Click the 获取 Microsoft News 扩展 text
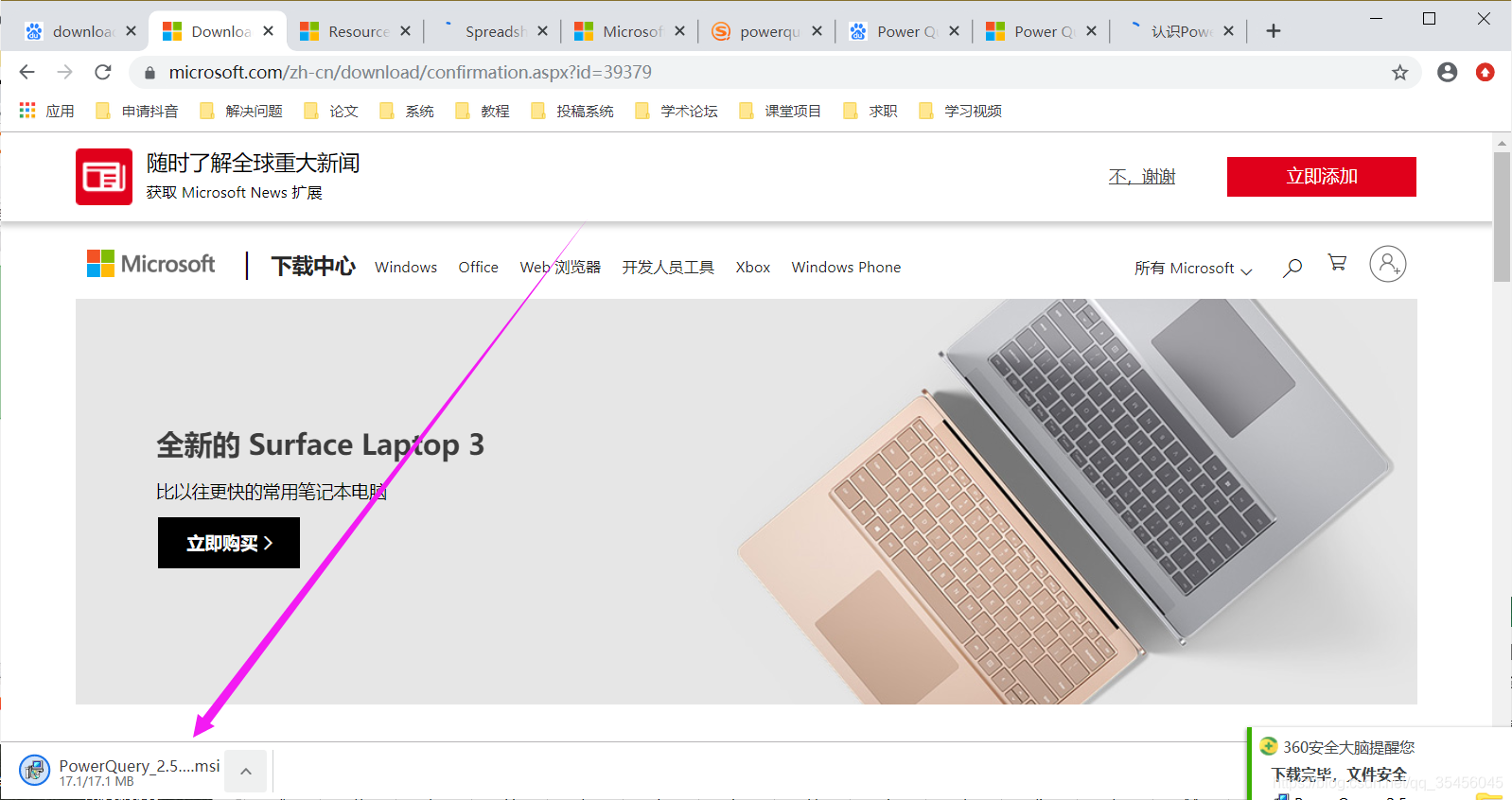Screen dimensions: 1512x800 point(235,193)
